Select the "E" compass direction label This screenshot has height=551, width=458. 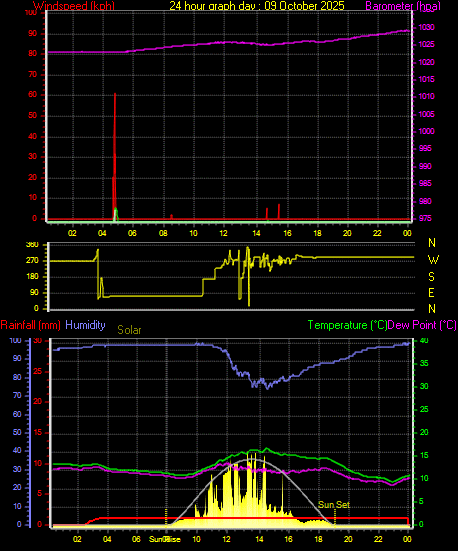pos(431,293)
